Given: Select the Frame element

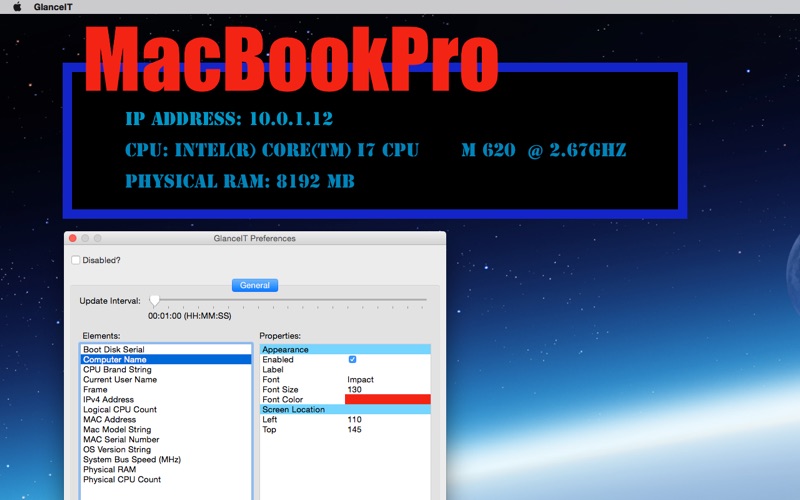Looking at the screenshot, I should (x=166, y=389).
